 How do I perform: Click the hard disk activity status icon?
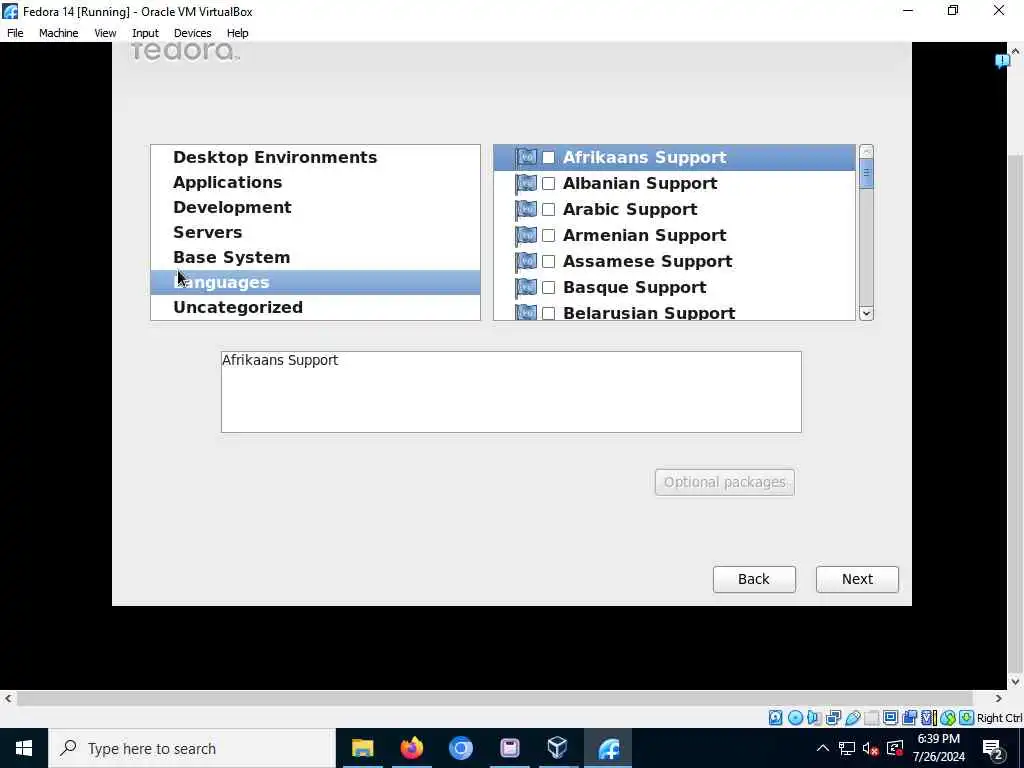pos(775,718)
